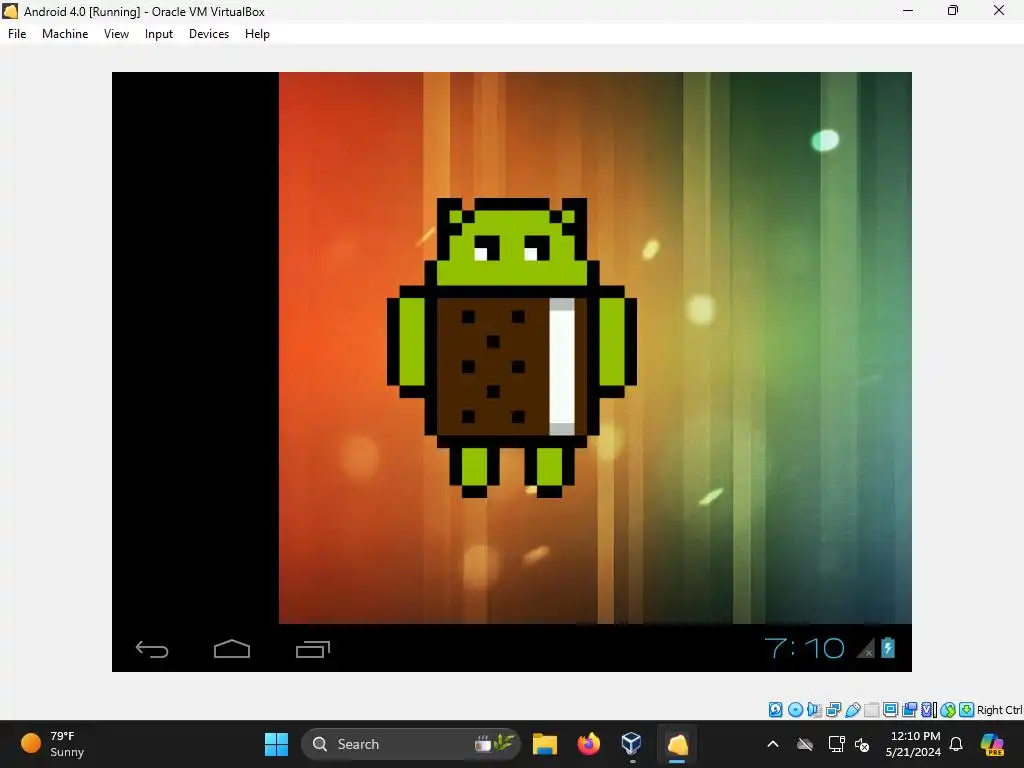Tap the Android home navigation button
The width and height of the screenshot is (1024, 768).
(x=232, y=648)
